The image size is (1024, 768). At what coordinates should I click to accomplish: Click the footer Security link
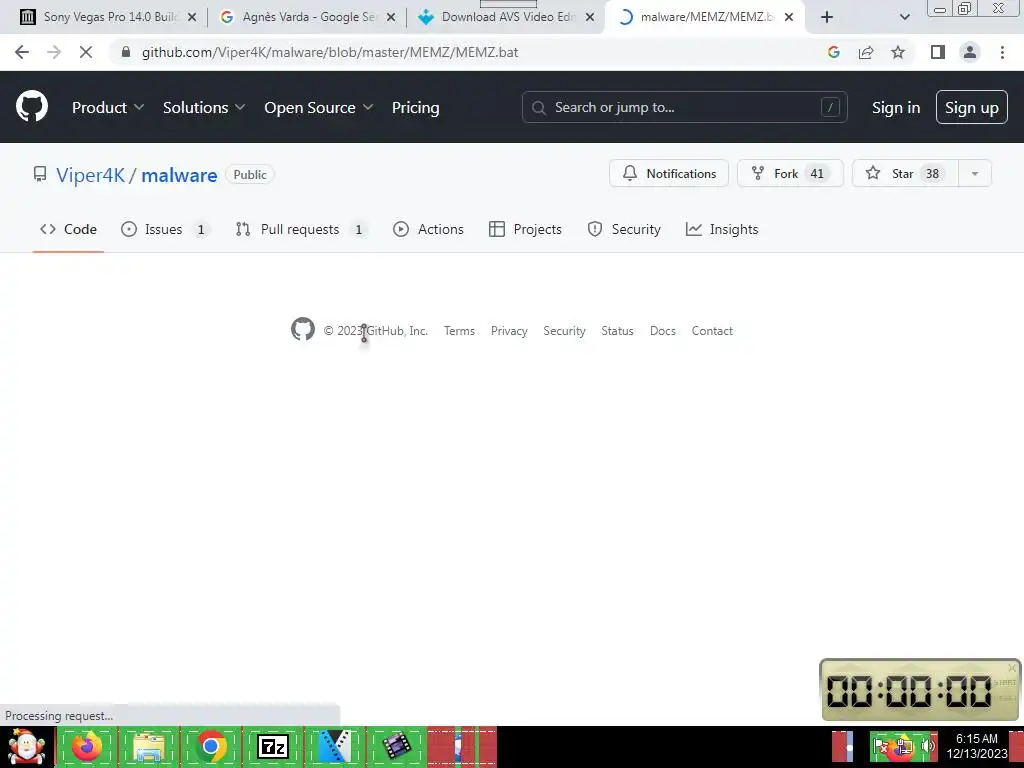pos(564,331)
